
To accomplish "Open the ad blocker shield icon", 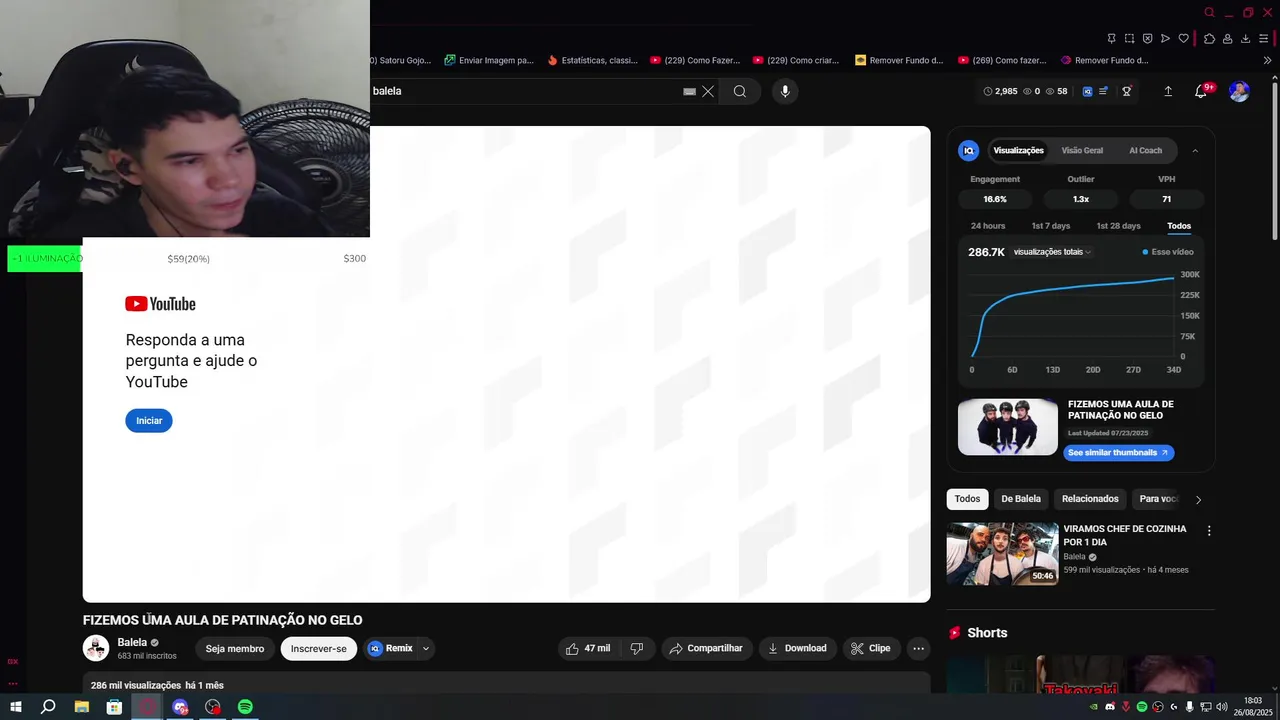I will (1147, 39).
